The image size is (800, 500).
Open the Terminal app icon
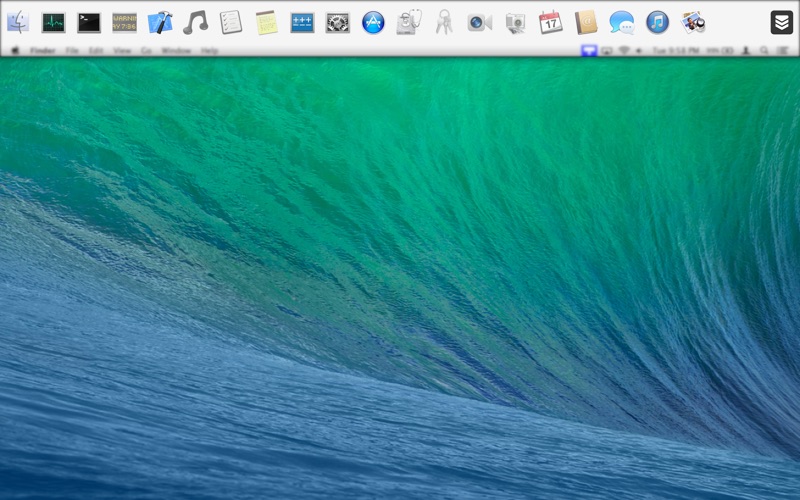[89, 22]
